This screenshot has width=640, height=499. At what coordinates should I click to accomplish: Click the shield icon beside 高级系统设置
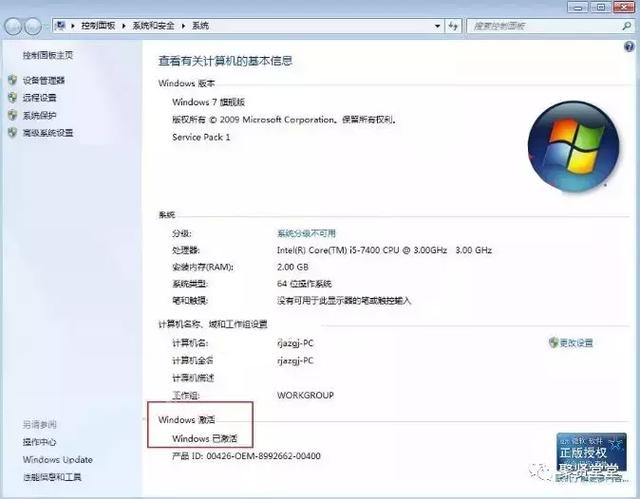(x=13, y=132)
